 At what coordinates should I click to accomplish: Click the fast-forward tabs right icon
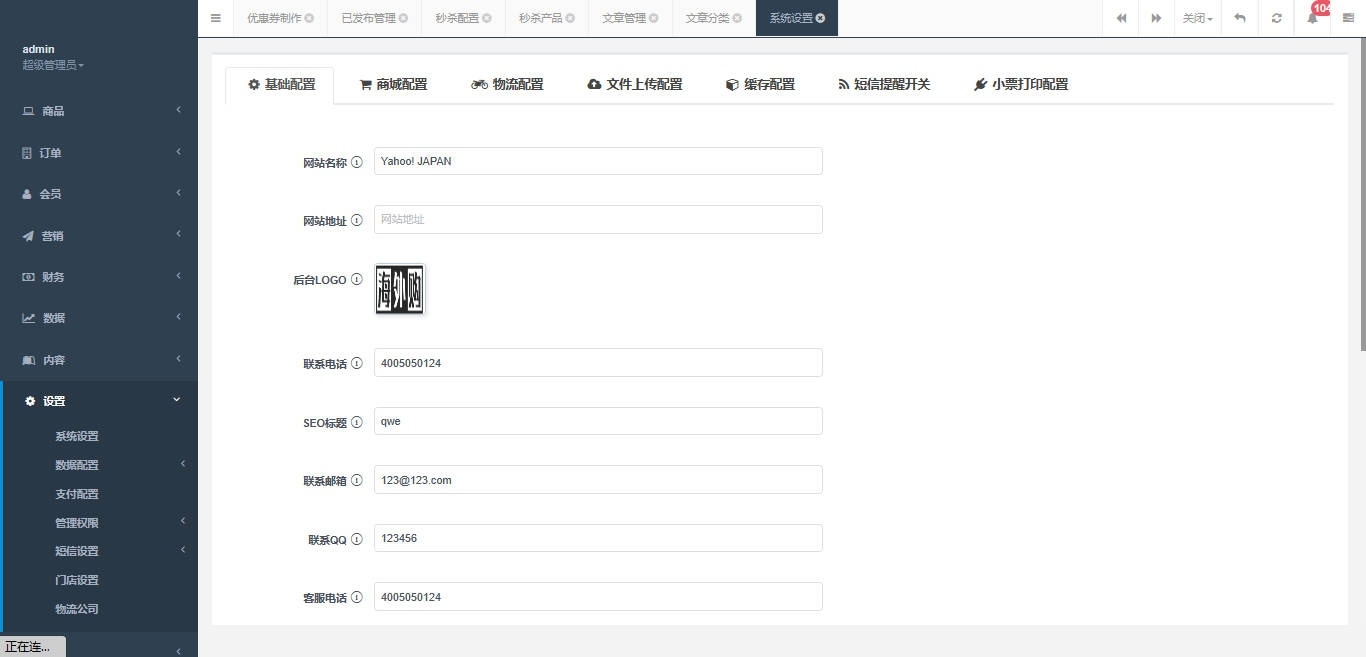[x=1157, y=18]
